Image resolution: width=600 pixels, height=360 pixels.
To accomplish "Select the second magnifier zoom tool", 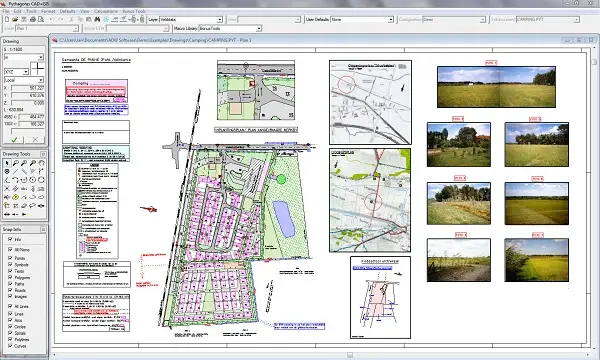I will click(x=24, y=163).
